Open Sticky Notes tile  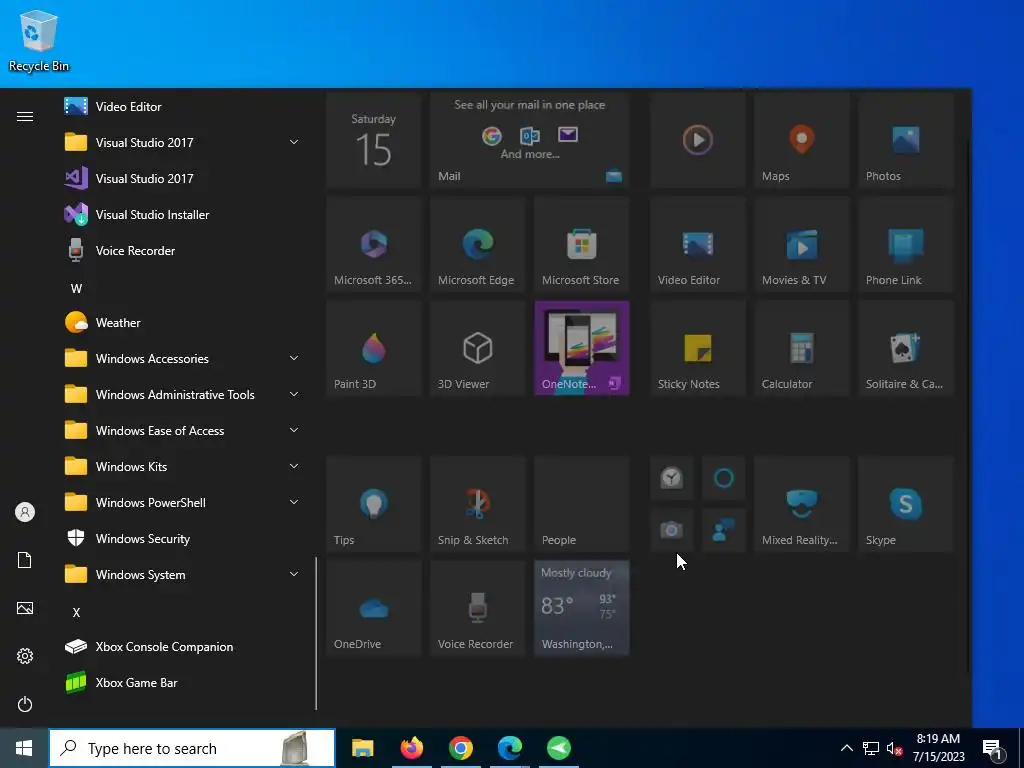(697, 348)
